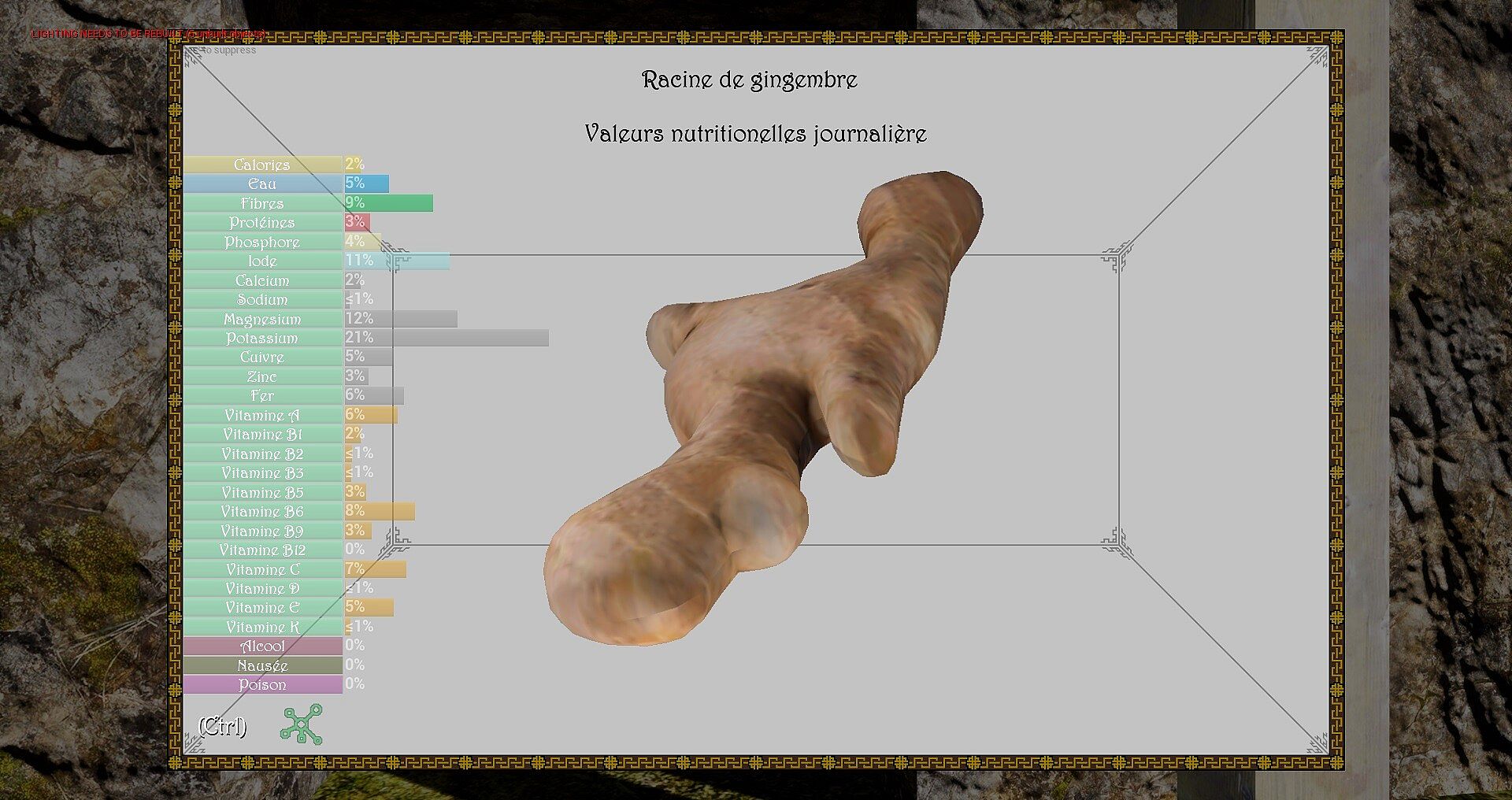Select the Vitamine B1 row label
Image resolution: width=1512 pixels, height=800 pixels.
click(263, 434)
